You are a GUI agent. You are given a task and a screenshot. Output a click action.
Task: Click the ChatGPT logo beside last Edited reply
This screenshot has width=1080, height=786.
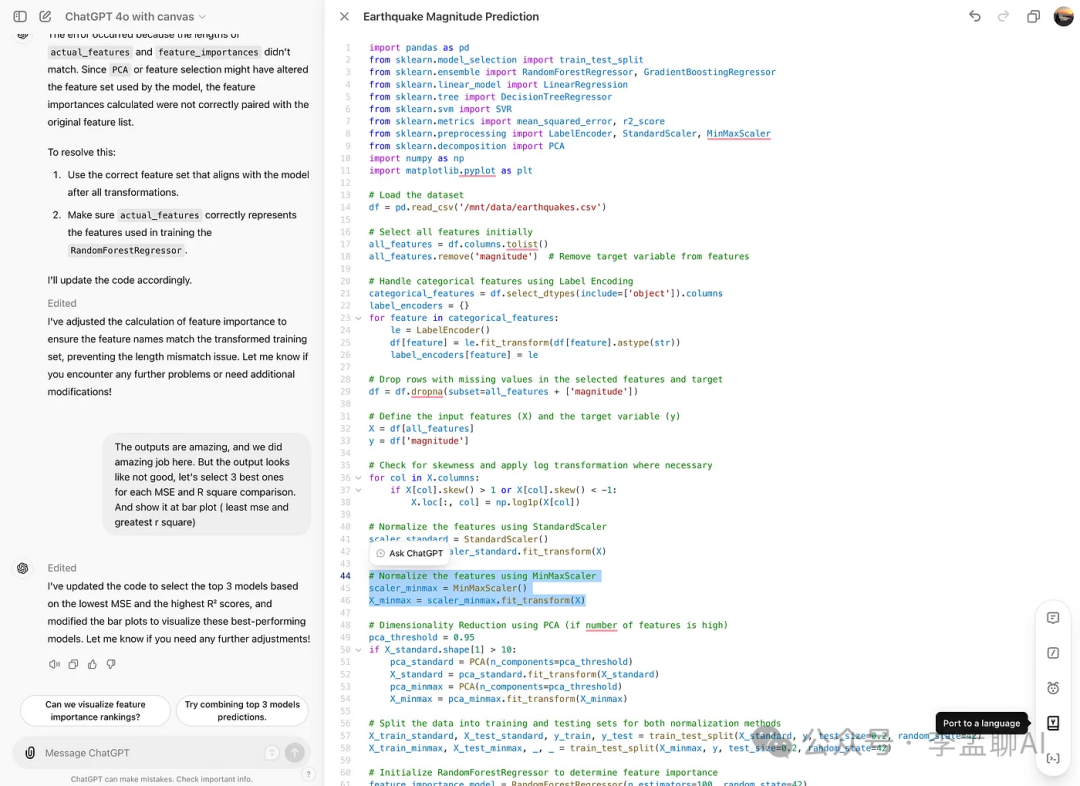tap(23, 568)
